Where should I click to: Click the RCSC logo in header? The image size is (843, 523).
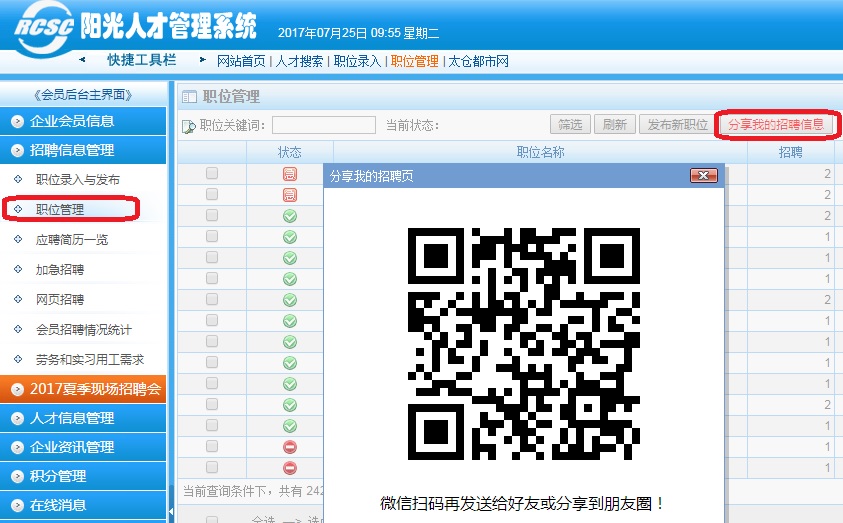43,30
